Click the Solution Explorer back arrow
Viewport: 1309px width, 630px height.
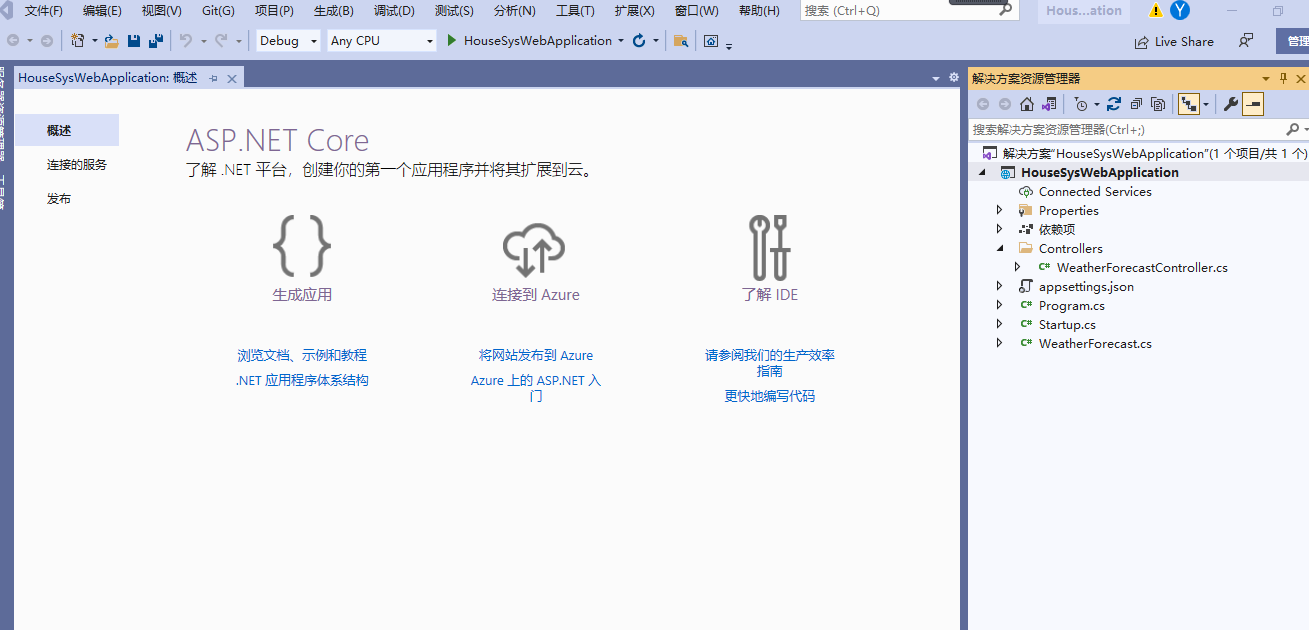(983, 104)
